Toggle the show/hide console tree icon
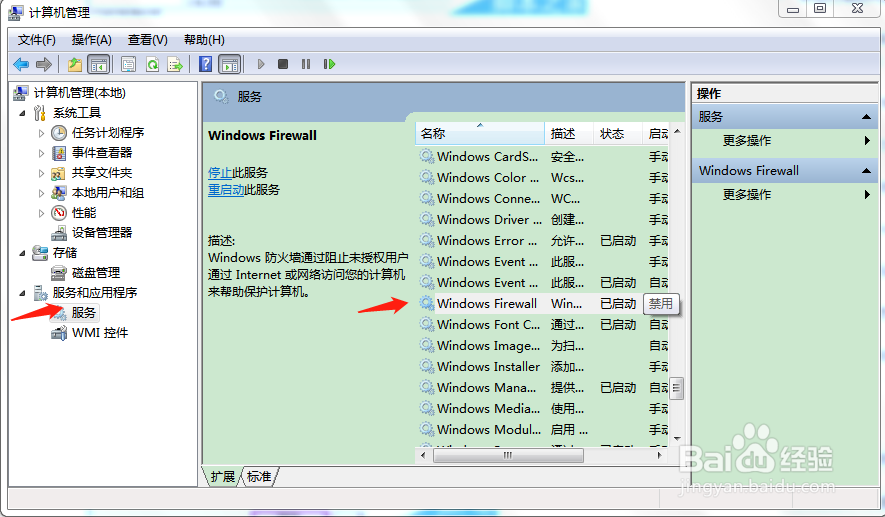Screen dimensions: 885x517 point(99,64)
